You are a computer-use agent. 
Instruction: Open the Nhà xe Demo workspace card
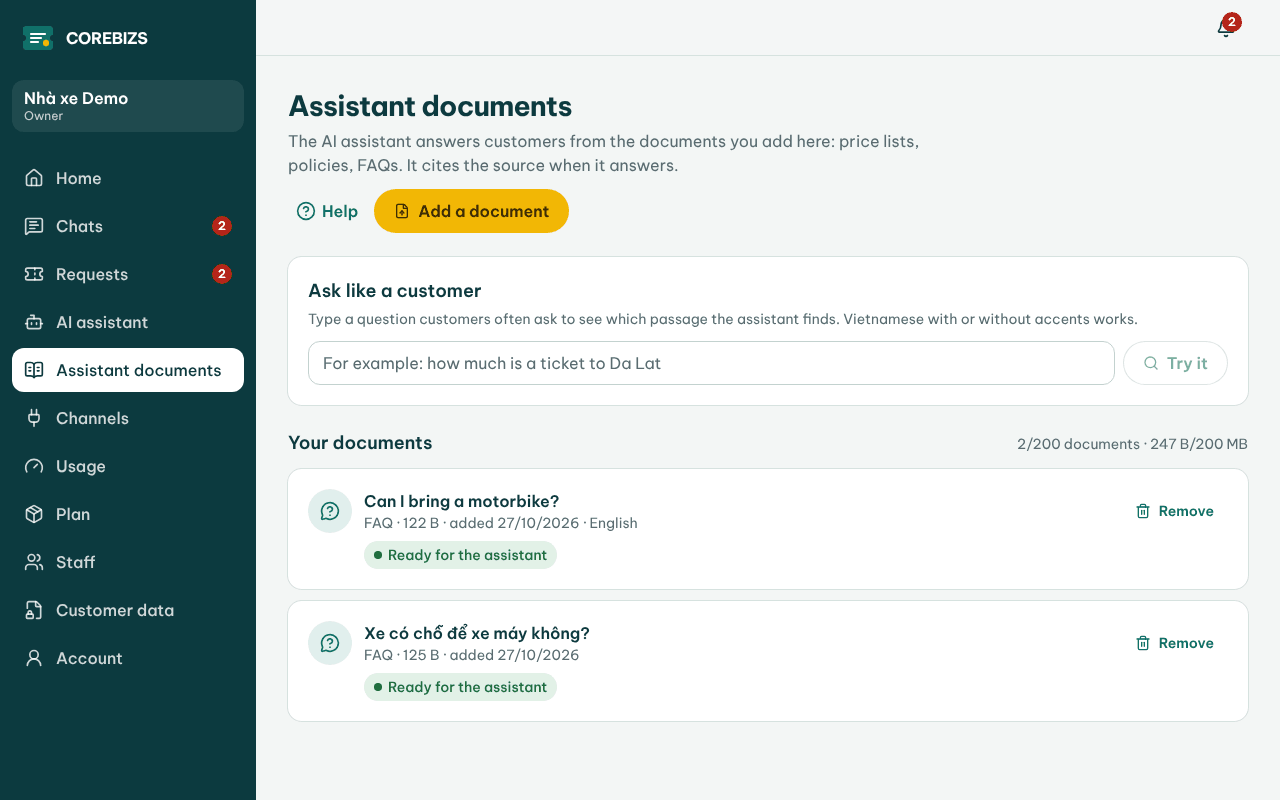tap(128, 106)
